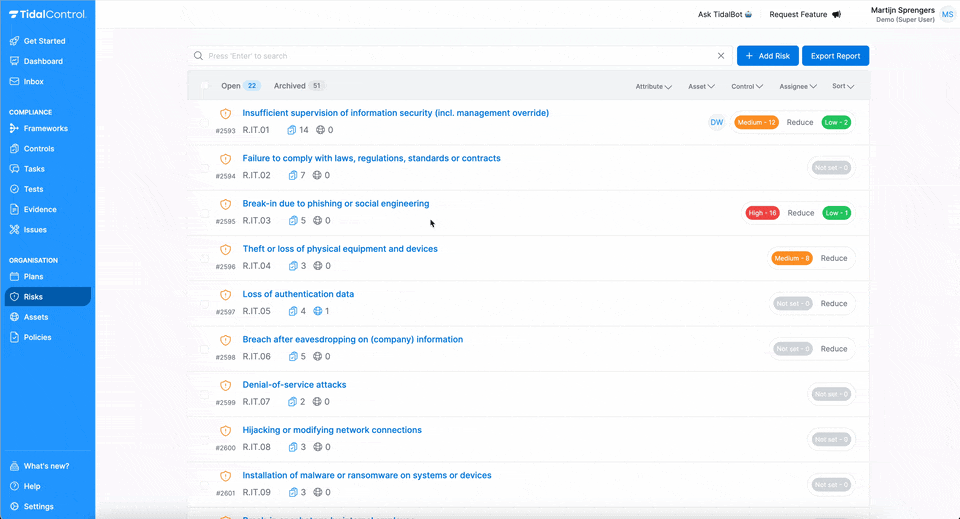960x519 pixels.
Task: Open Installation of malware or ransomware risk
Action: pyautogui.click(x=367, y=475)
